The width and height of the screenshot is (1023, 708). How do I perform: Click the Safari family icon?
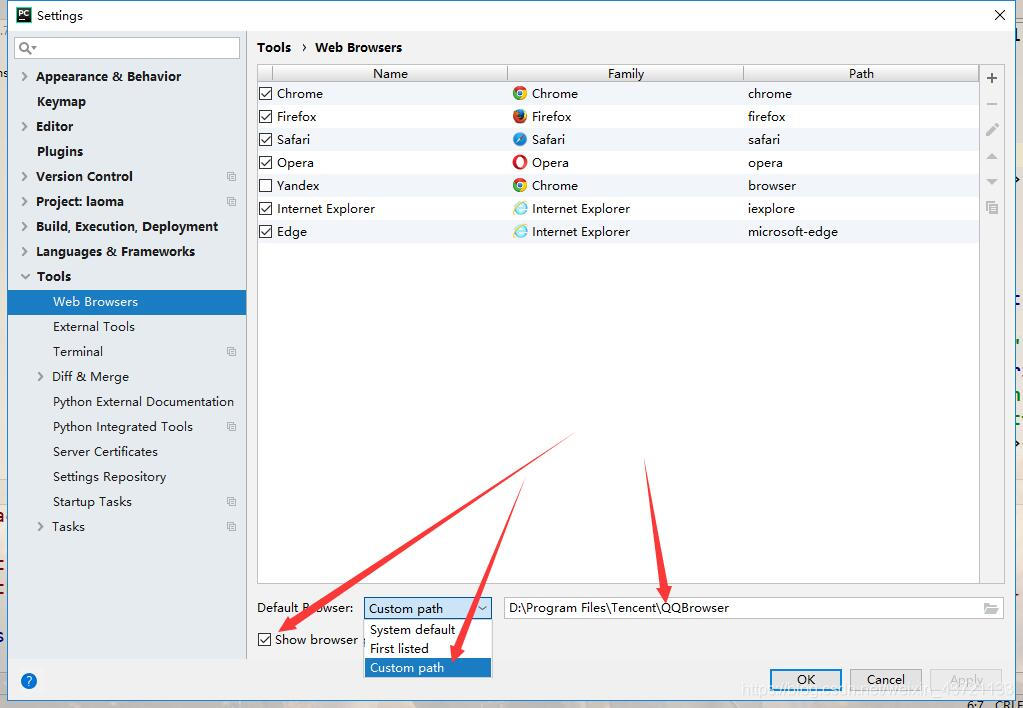[519, 139]
